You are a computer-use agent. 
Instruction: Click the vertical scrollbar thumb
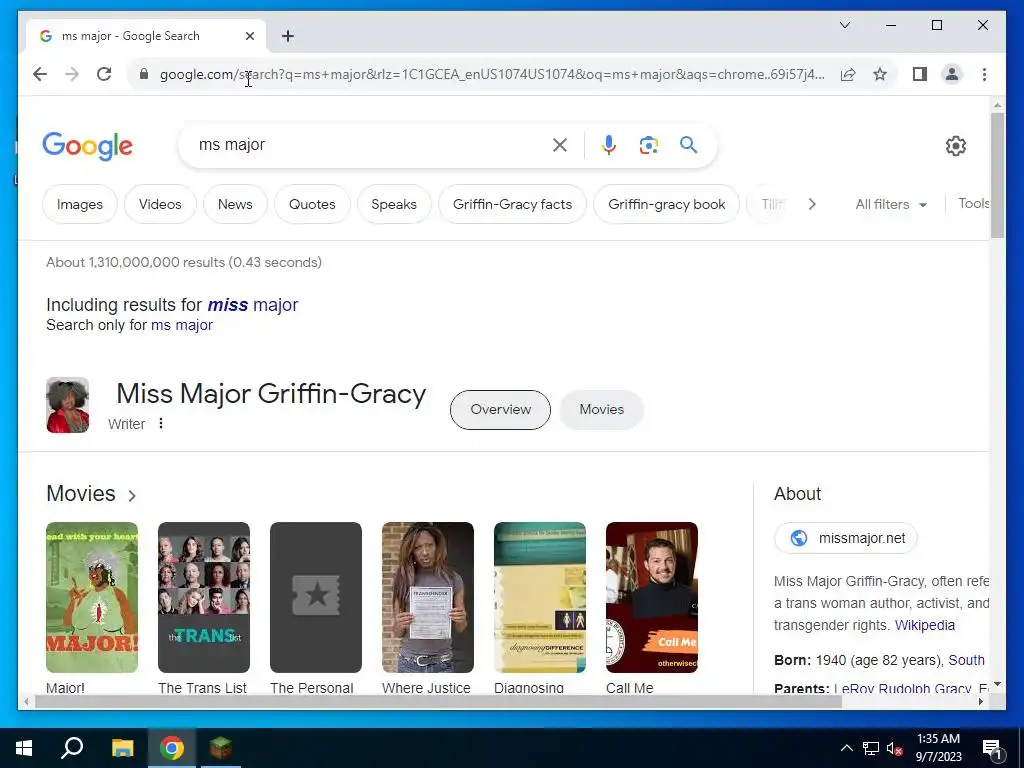coord(997,175)
